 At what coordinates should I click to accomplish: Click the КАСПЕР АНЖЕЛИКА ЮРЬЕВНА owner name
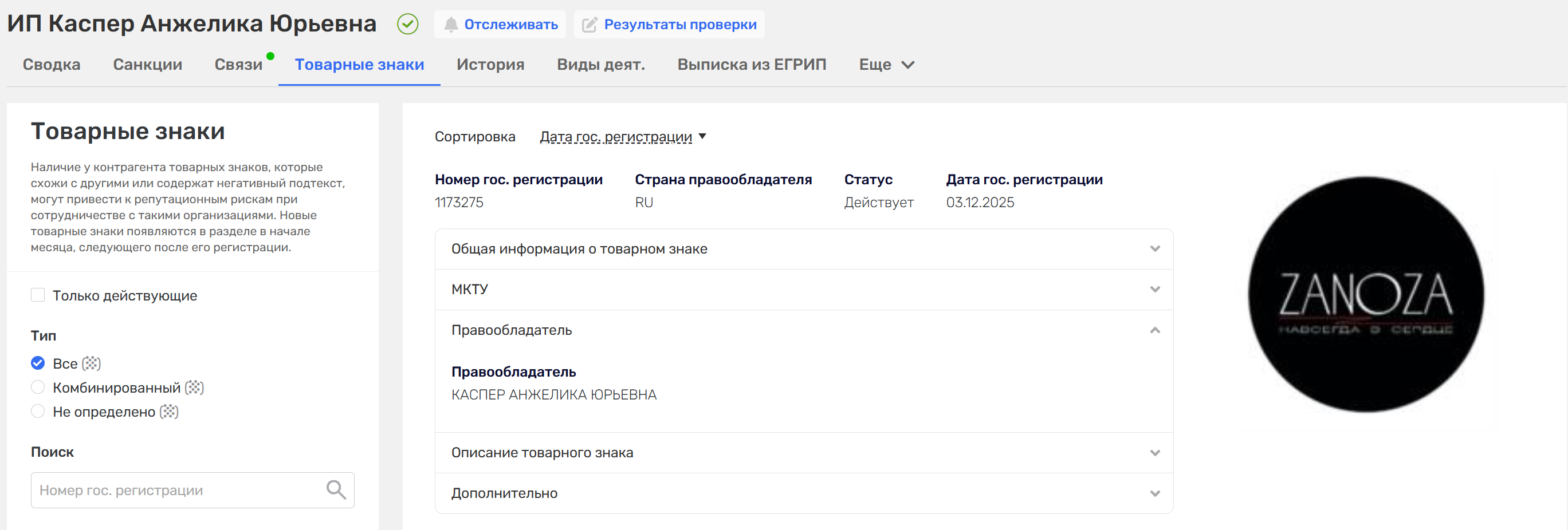[x=554, y=395]
